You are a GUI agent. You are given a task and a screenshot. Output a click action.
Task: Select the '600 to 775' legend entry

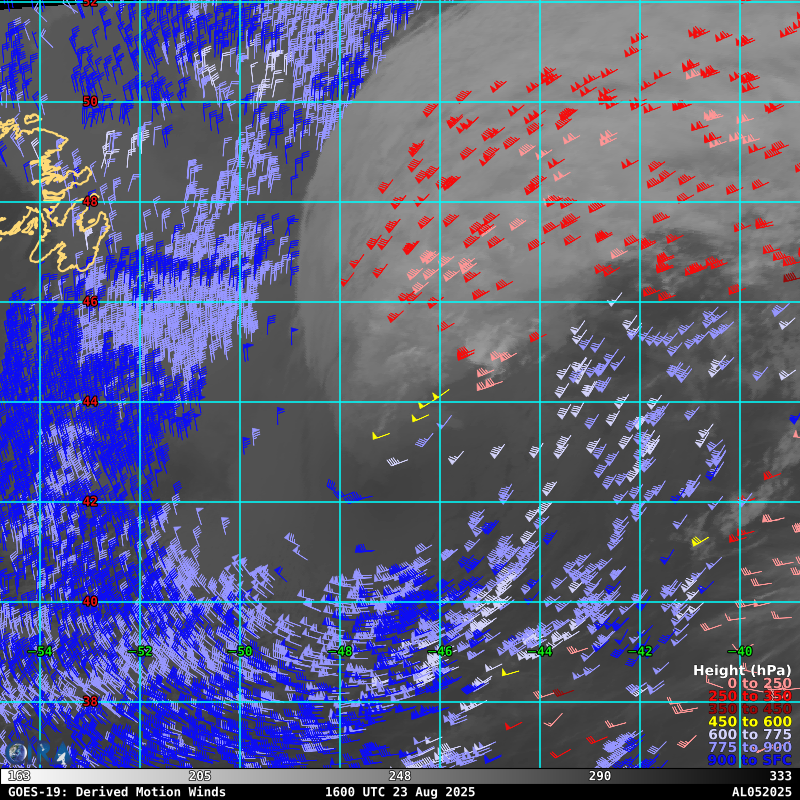(x=750, y=734)
